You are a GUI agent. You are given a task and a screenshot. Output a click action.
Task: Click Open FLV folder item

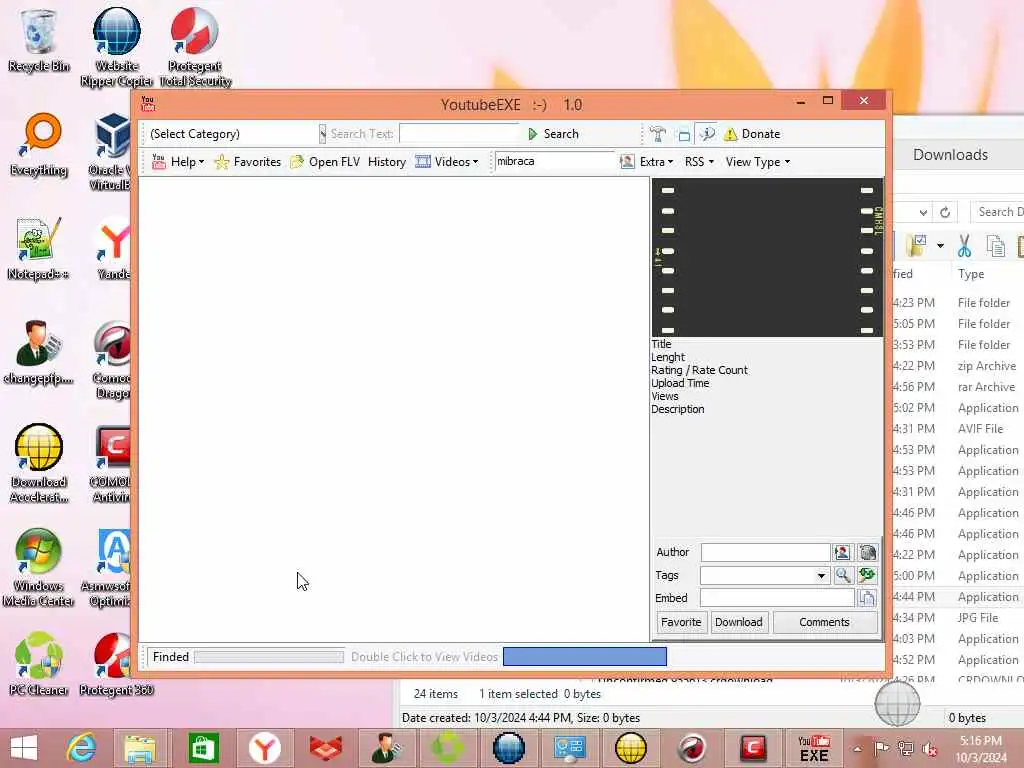point(325,162)
